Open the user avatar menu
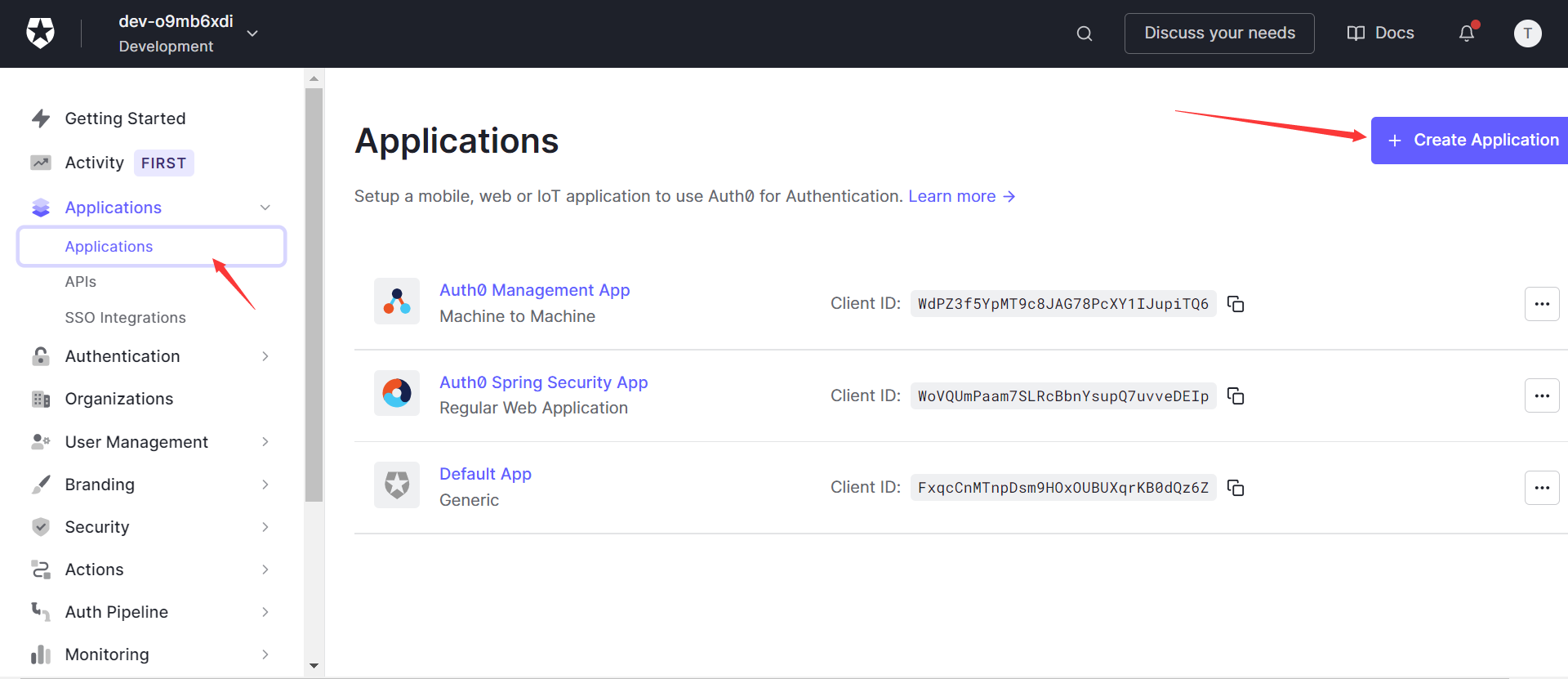 [x=1528, y=34]
